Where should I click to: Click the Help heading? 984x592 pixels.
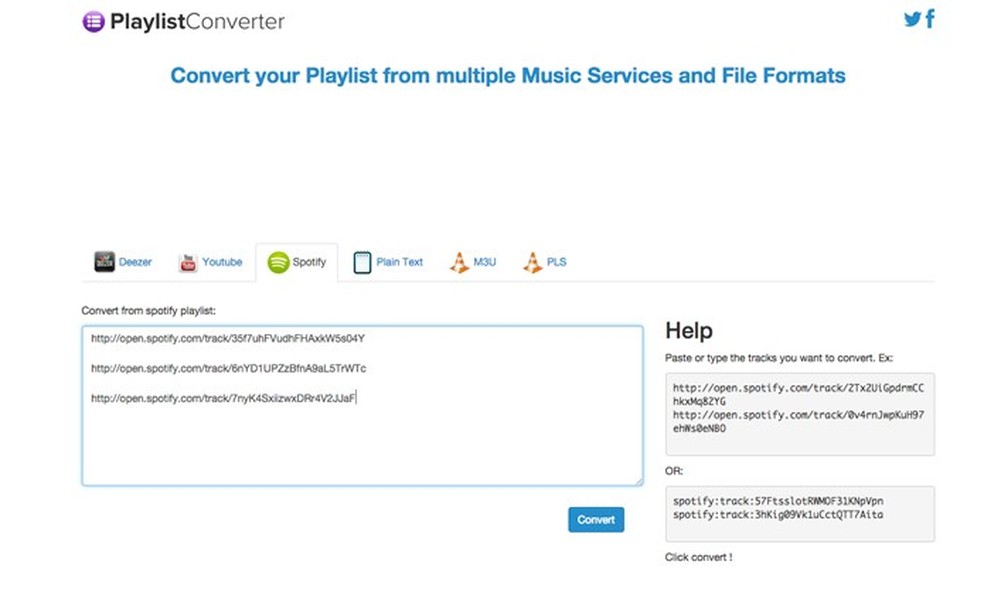689,330
